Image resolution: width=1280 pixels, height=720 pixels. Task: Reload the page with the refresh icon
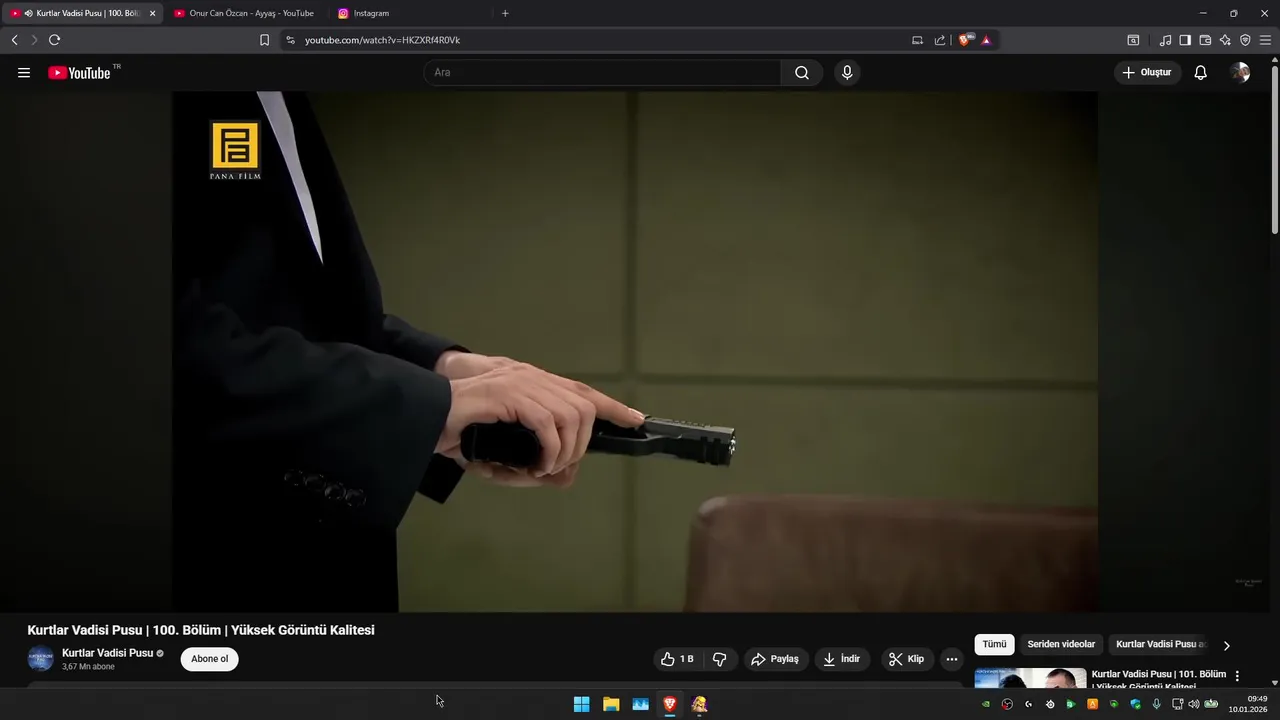(x=54, y=40)
